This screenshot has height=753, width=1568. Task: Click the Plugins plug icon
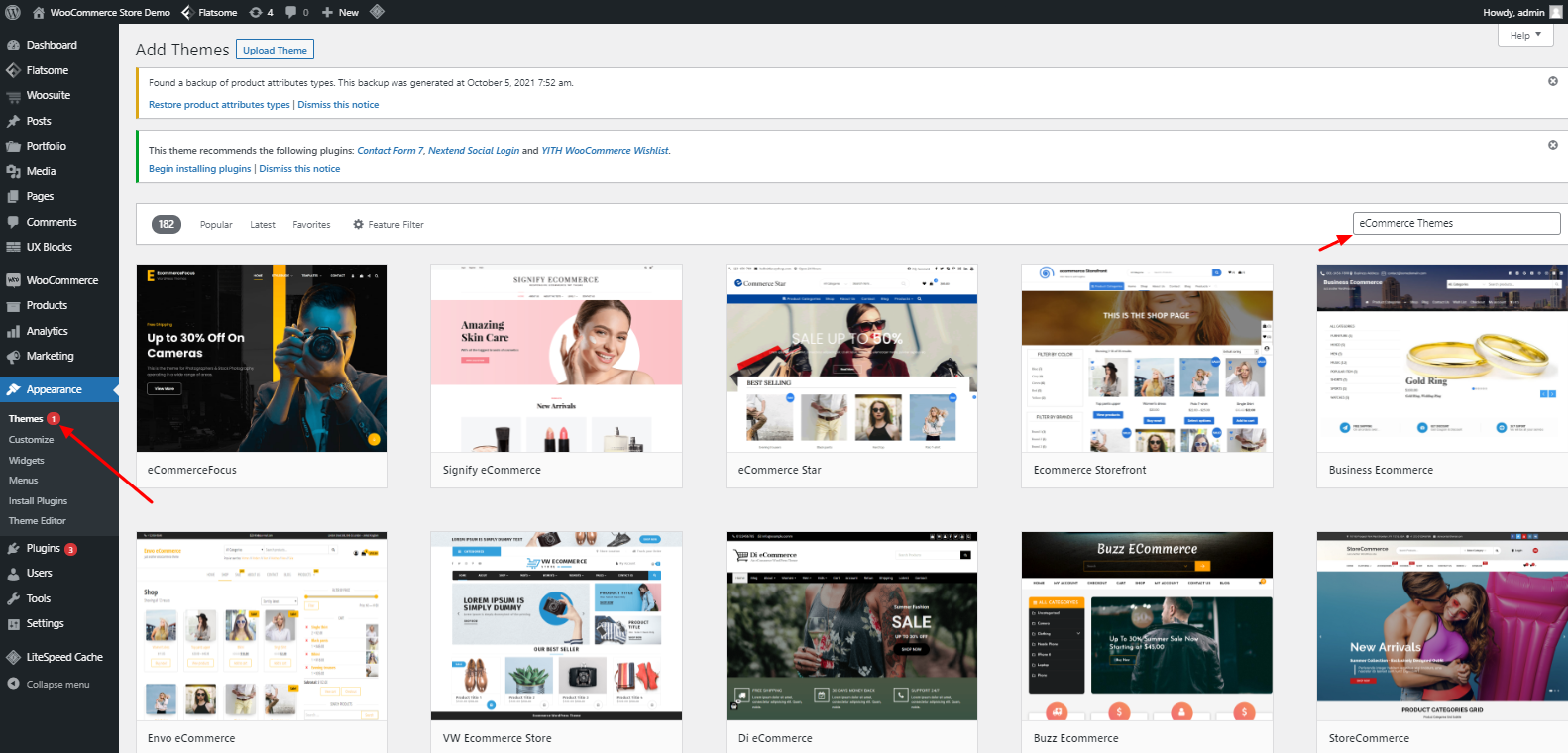pos(13,548)
